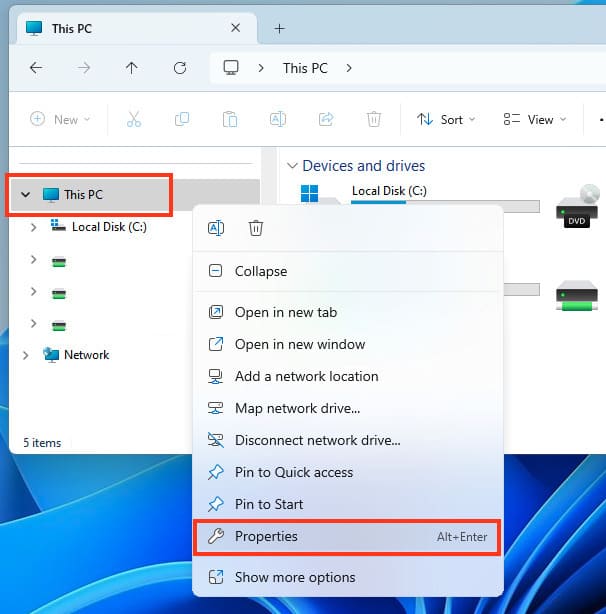Click the Delete trash toolbar icon
The height and width of the screenshot is (614, 606).
coord(374,119)
